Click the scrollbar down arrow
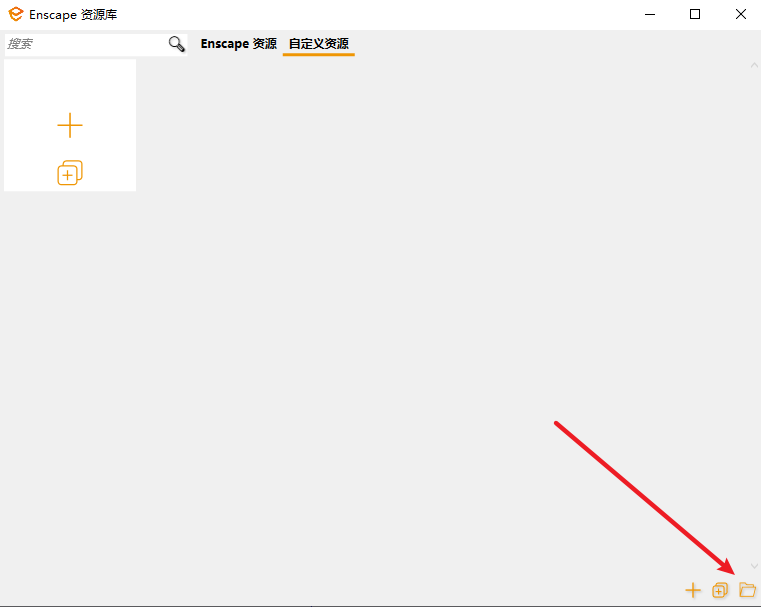The image size is (761, 607). click(754, 566)
